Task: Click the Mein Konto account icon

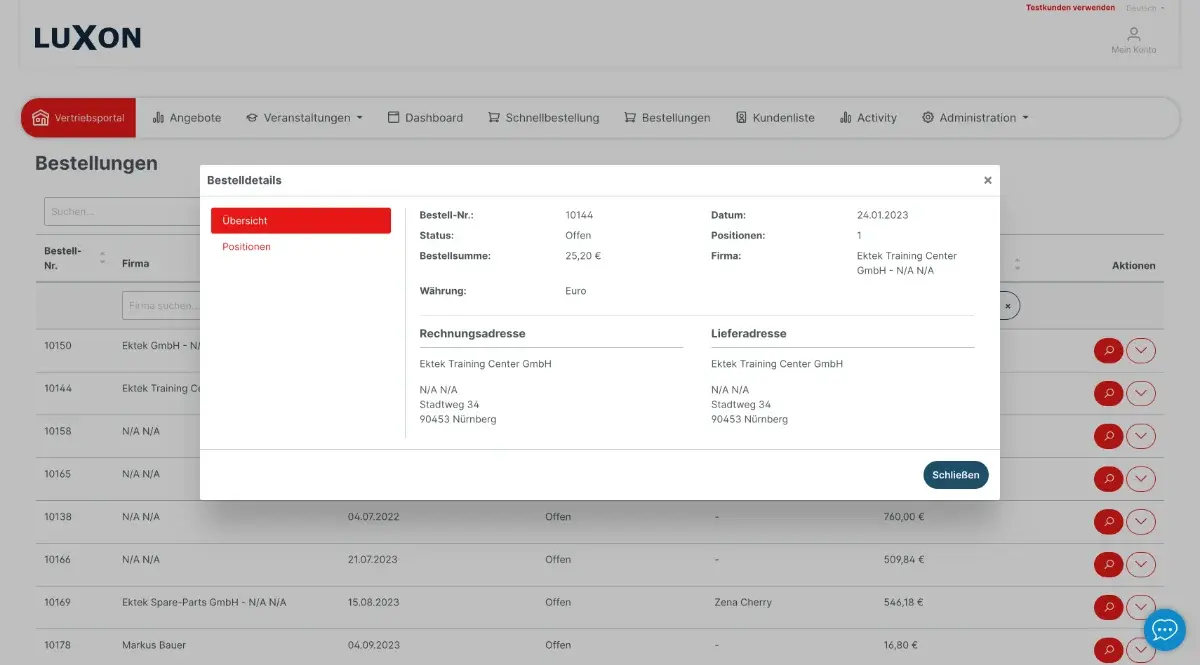Action: 1133,34
